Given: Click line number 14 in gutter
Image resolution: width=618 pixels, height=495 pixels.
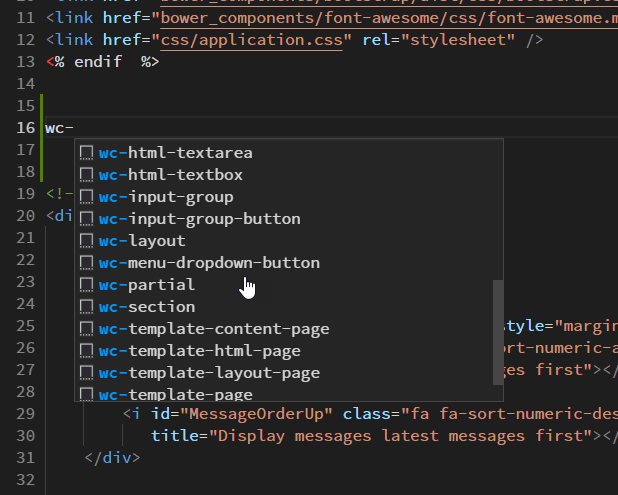Looking at the screenshot, I should point(26,84).
